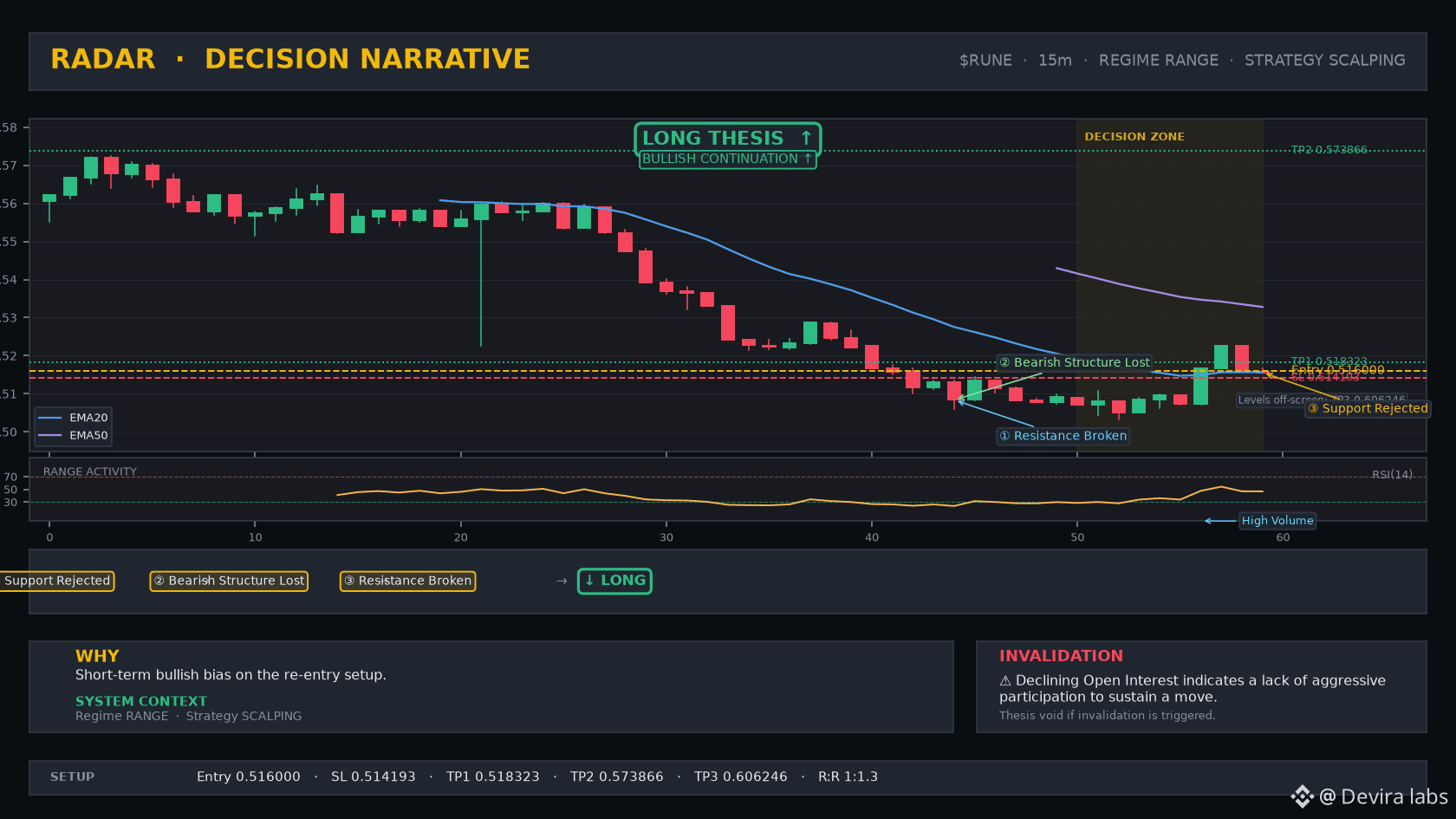Viewport: 1456px width, 819px height.
Task: Click TP3 0.606246 in the setup row
Action: click(x=741, y=777)
